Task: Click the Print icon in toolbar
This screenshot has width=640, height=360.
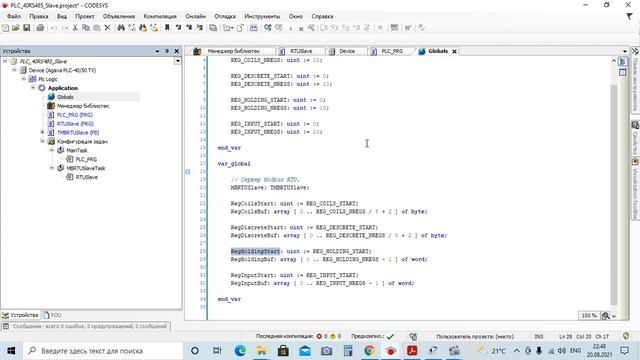Action: [40, 28]
